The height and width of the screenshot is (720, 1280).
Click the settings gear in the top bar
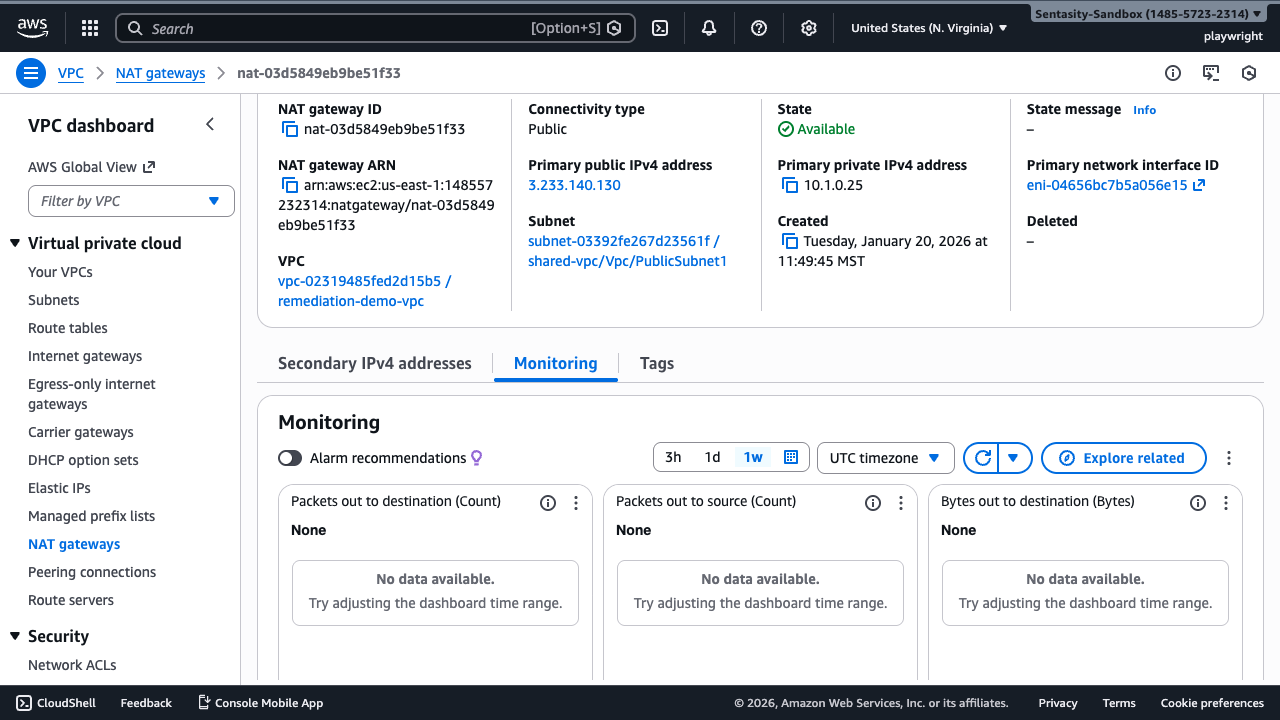[808, 27]
